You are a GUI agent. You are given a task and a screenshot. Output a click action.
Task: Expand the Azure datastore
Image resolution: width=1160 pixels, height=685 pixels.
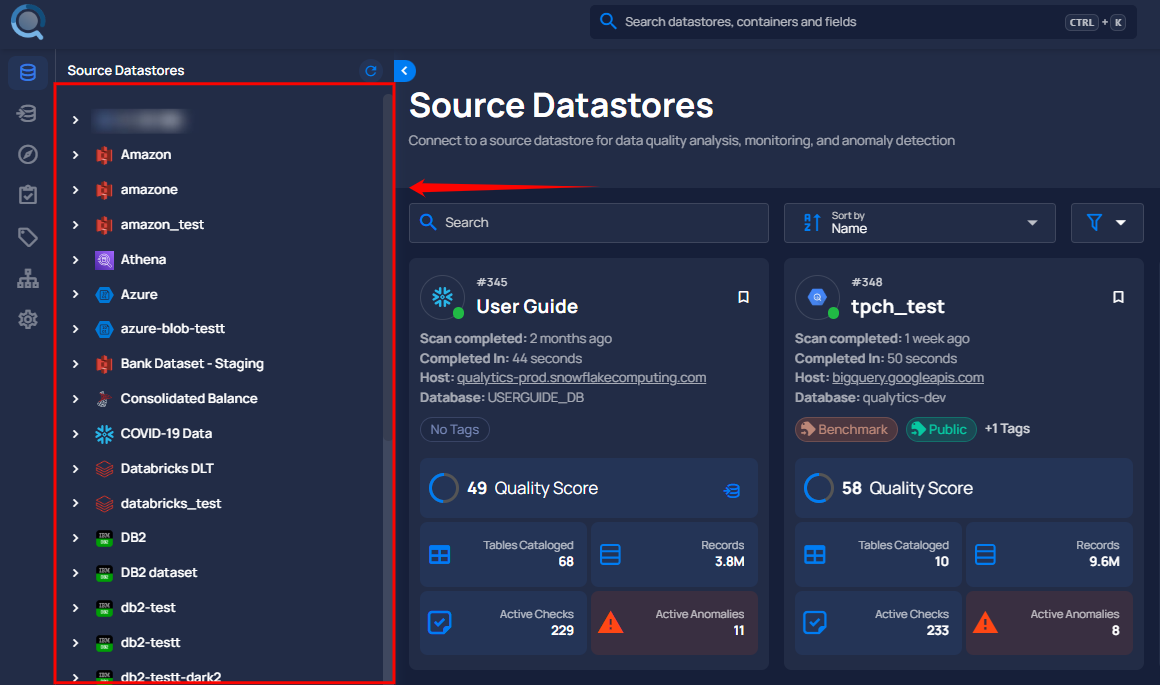coord(75,294)
